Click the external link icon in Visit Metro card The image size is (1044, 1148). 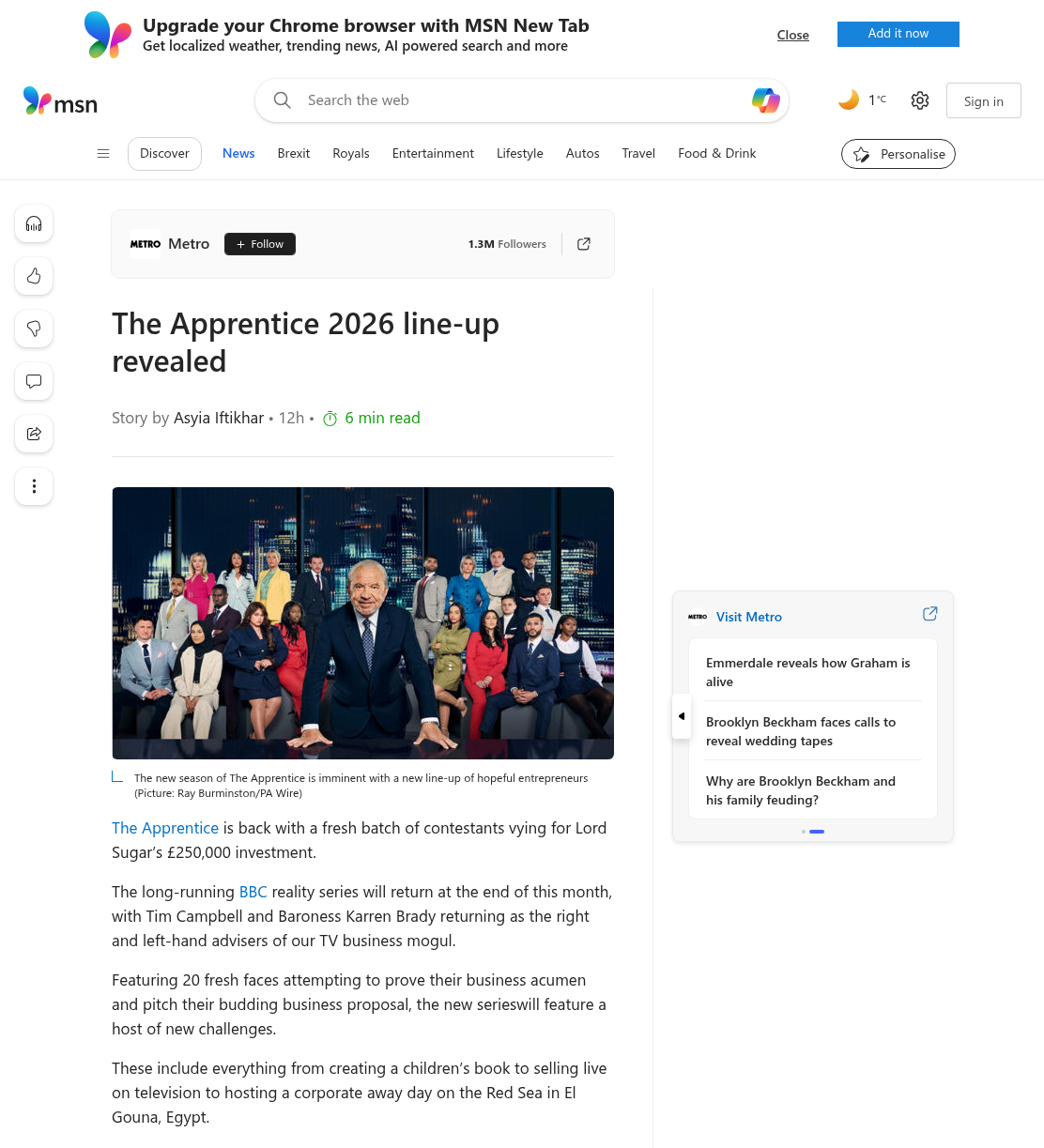point(930,614)
